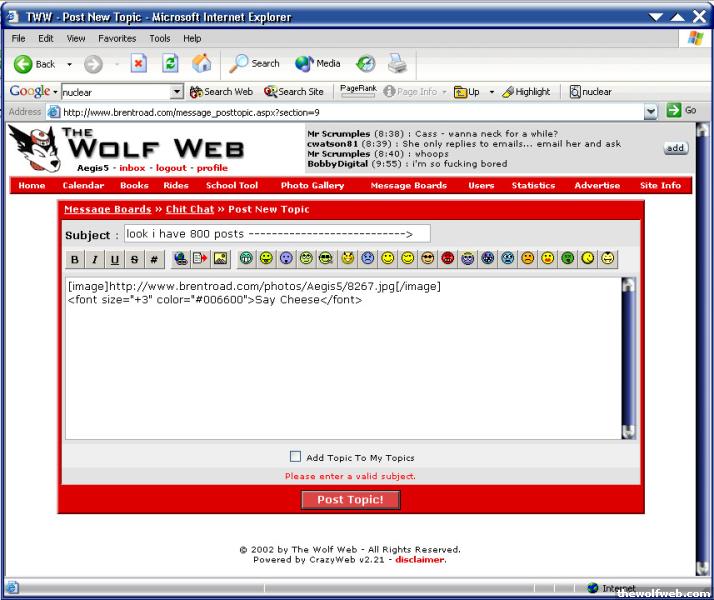714x600 pixels.
Task: Click the browser Stop icon
Action: [x=140, y=64]
